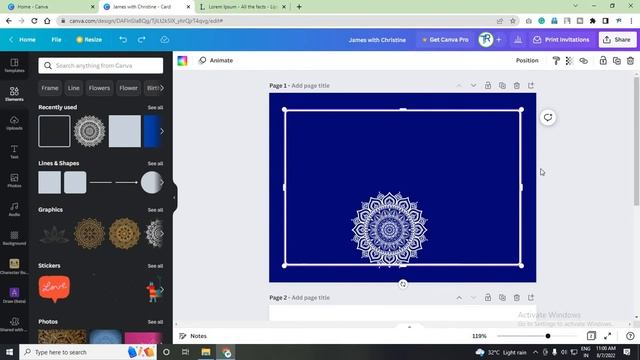Open the Transparency checkerboard icon

569,60
